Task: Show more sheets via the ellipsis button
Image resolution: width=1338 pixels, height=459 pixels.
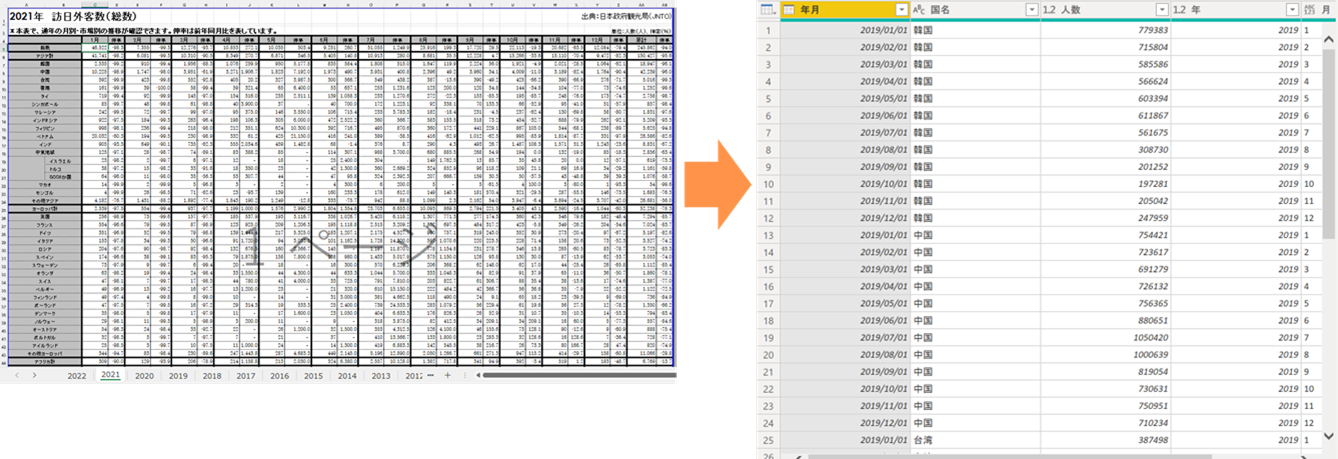Action: click(x=431, y=376)
